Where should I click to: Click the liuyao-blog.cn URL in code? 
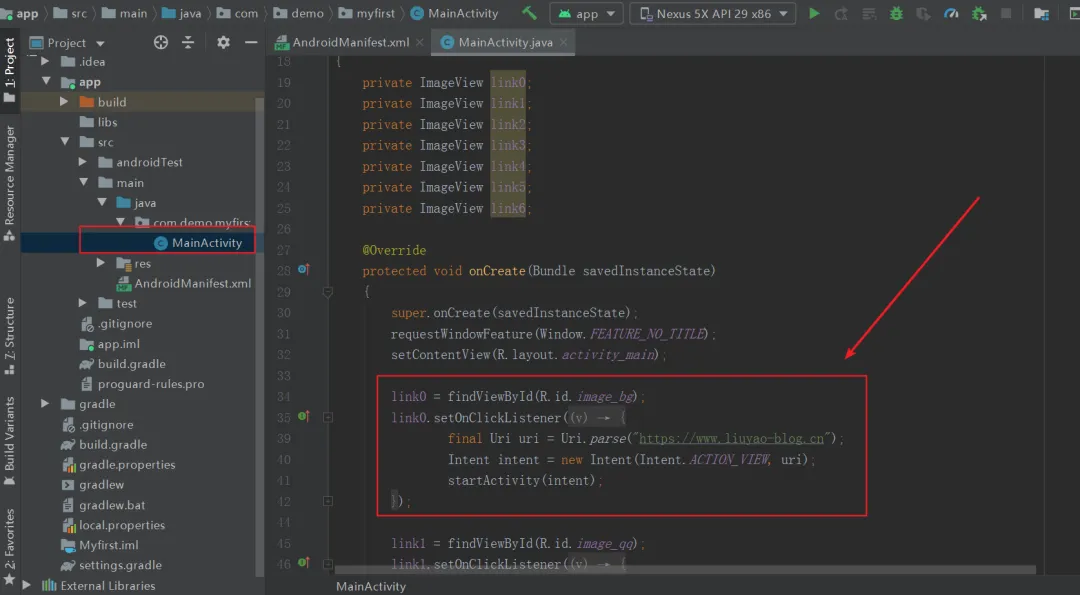point(731,439)
